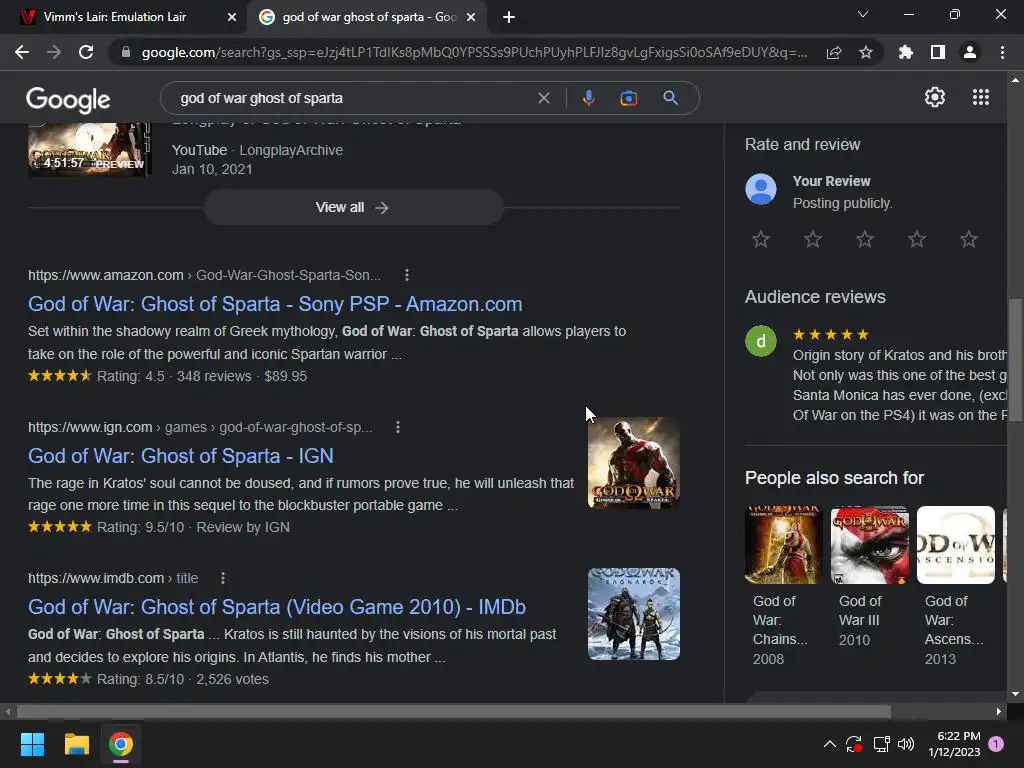The width and height of the screenshot is (1024, 768).
Task: Bookmark this tab with star icon
Action: click(866, 52)
